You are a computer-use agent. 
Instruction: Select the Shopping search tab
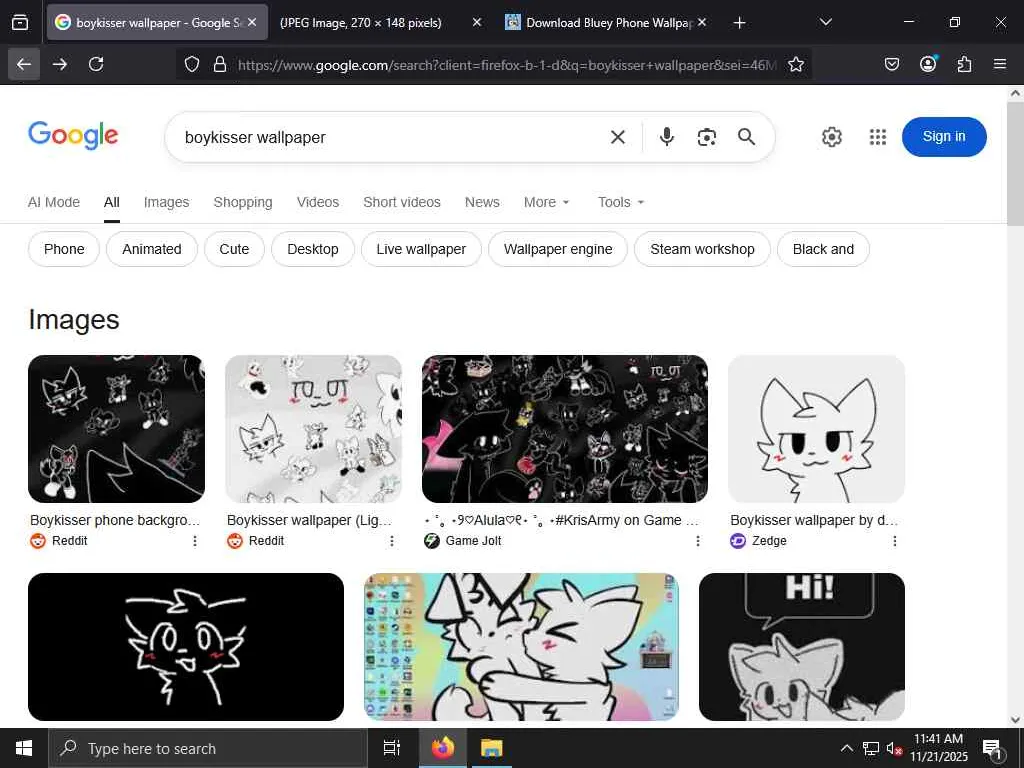243,202
